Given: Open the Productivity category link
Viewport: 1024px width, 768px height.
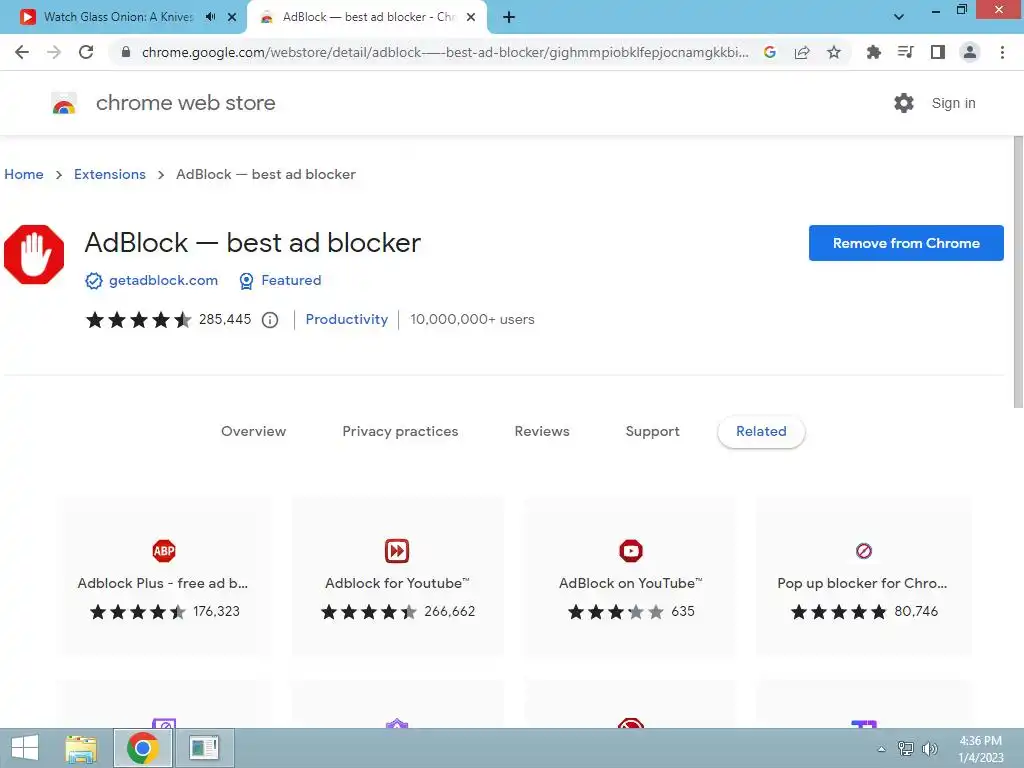Looking at the screenshot, I should coord(347,319).
